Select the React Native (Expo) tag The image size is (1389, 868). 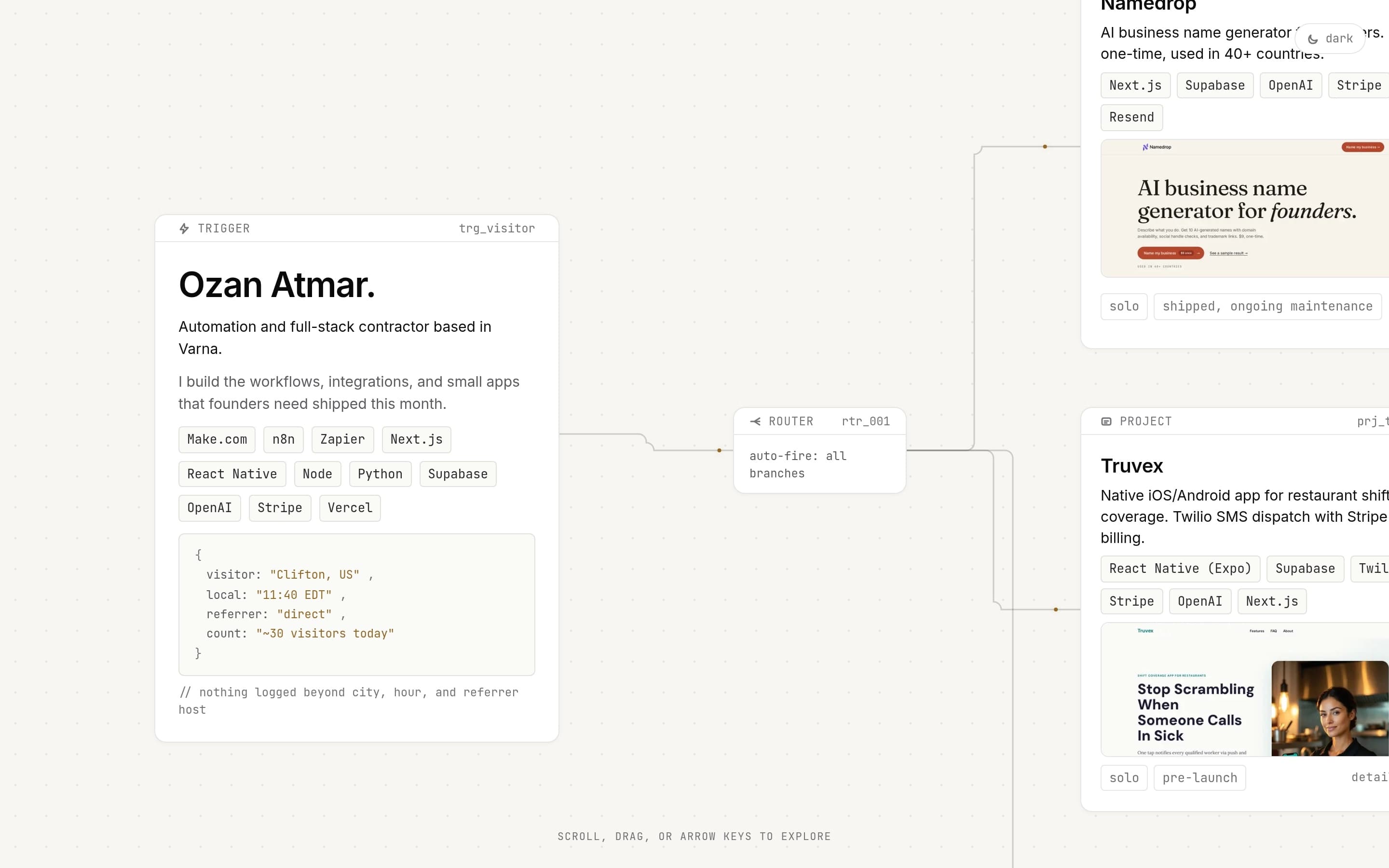tap(1180, 569)
